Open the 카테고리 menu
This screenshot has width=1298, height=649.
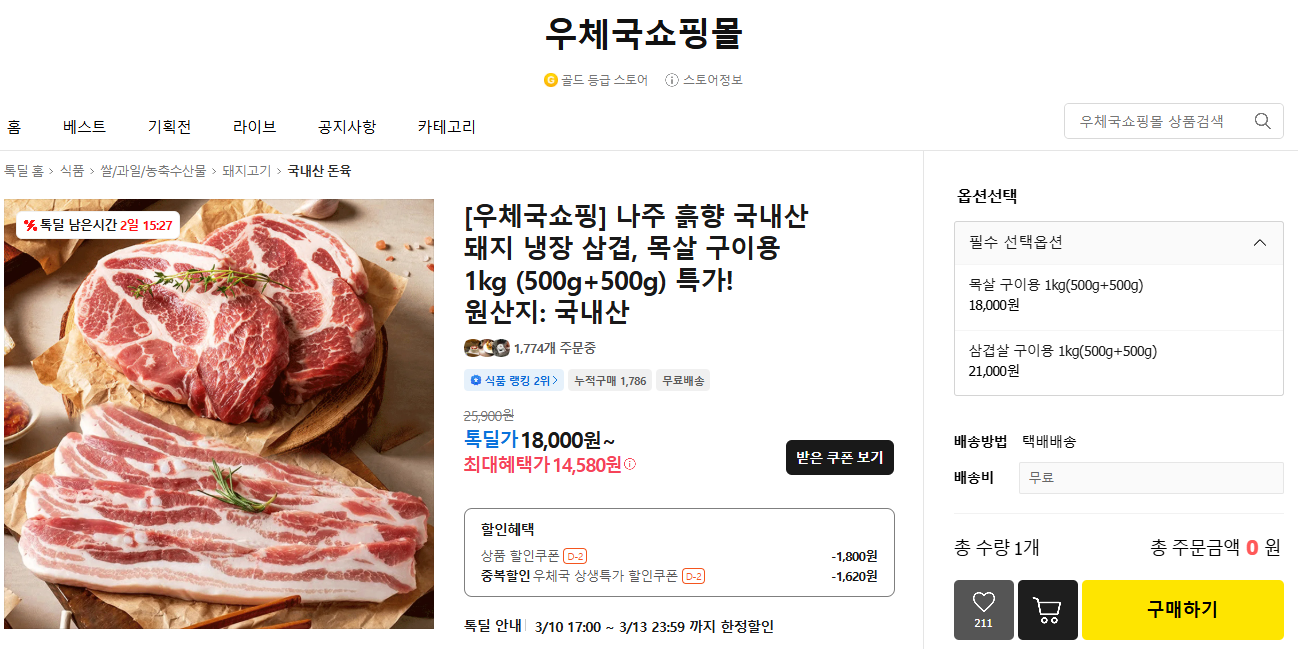click(446, 127)
